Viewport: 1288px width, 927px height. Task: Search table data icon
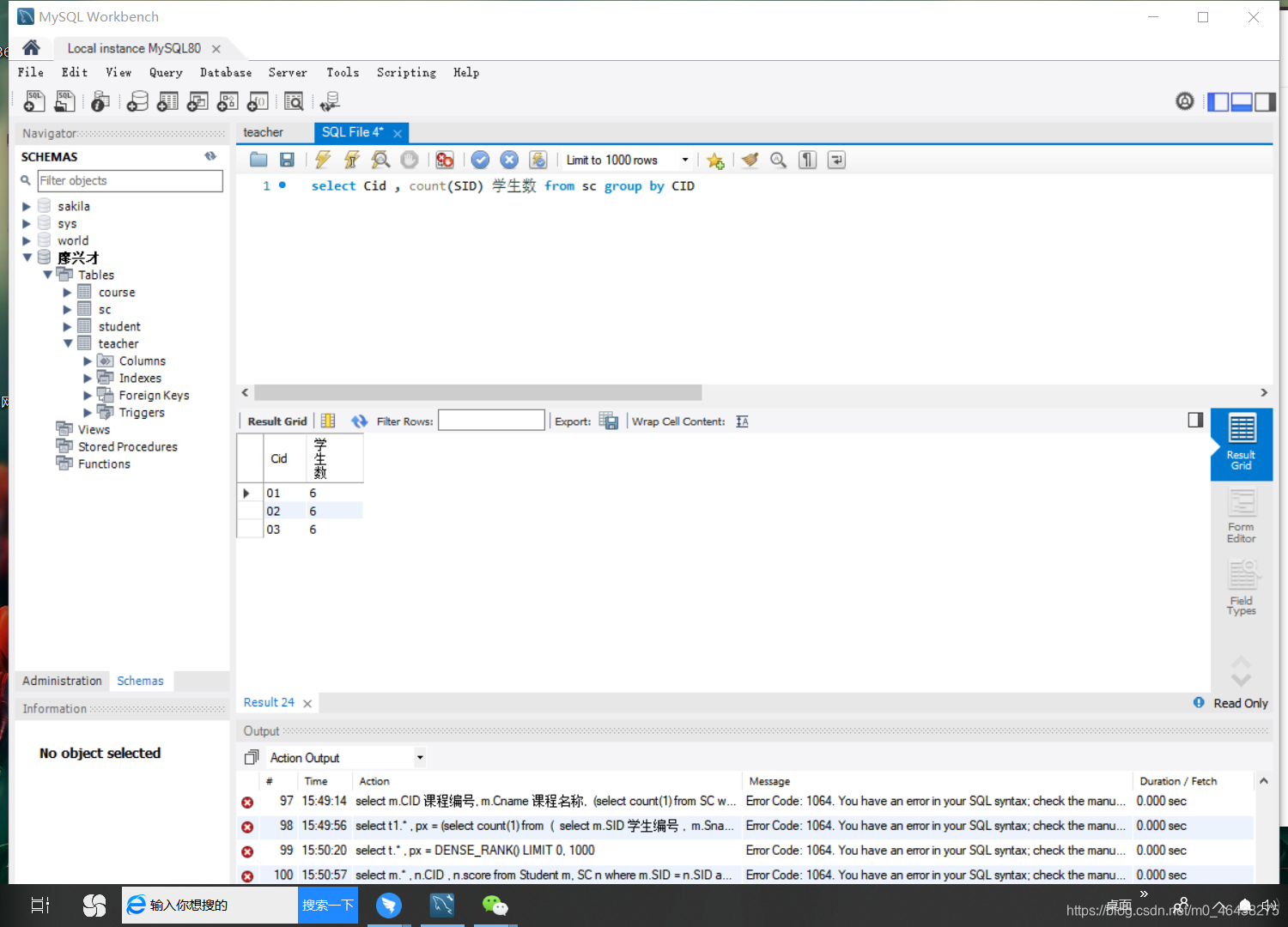[x=294, y=101]
